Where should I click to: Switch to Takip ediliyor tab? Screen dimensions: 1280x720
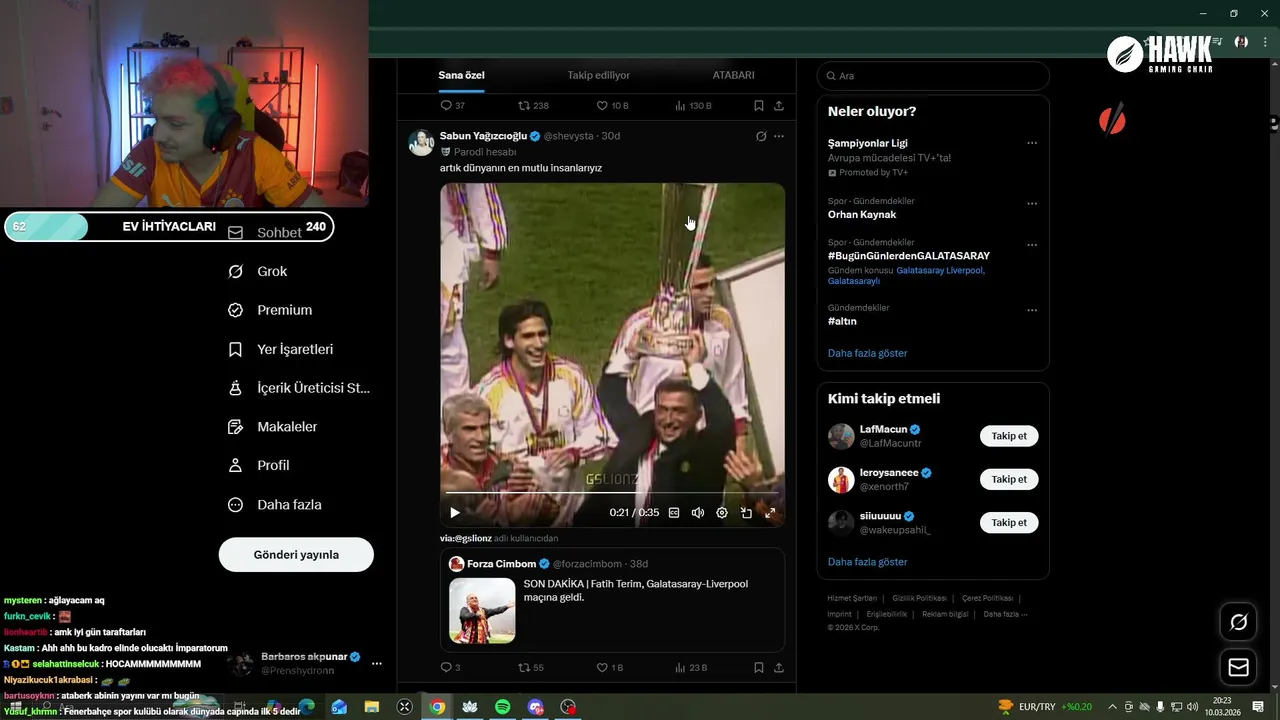[x=599, y=75]
